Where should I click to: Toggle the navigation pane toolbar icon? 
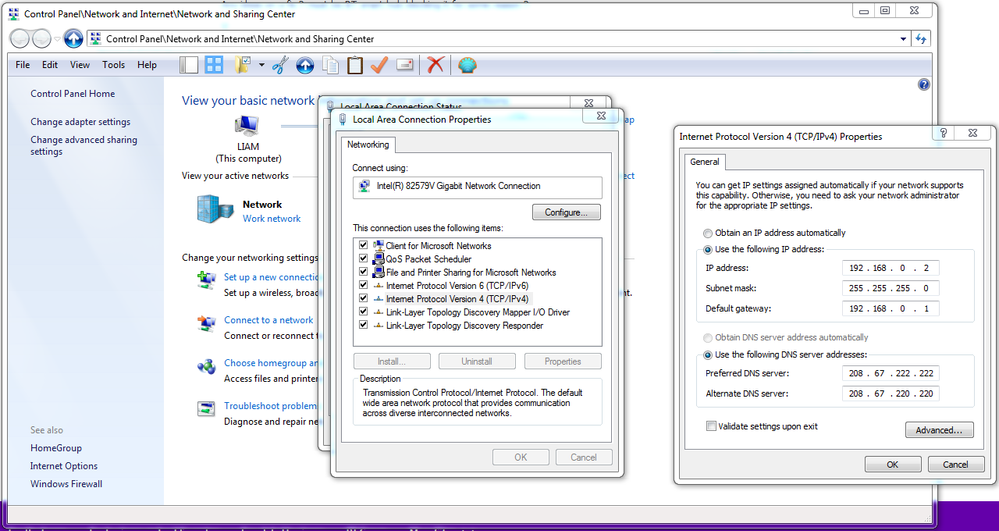point(189,65)
